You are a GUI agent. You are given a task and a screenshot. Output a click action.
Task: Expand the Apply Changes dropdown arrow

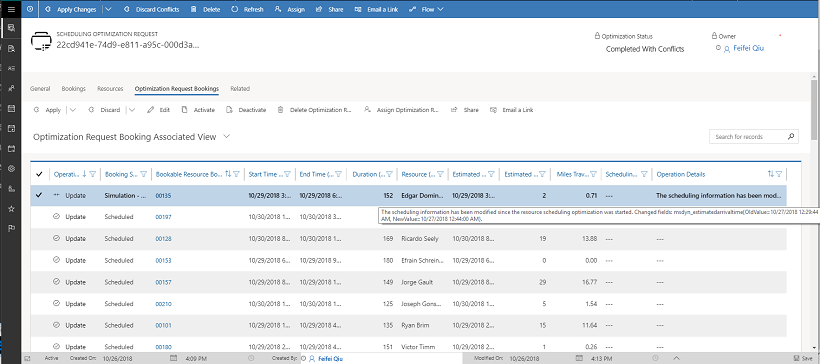[x=108, y=9]
